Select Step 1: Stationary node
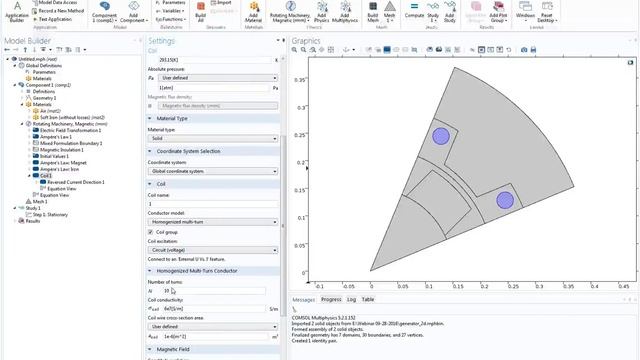The width and height of the screenshot is (640, 360). tap(50, 215)
